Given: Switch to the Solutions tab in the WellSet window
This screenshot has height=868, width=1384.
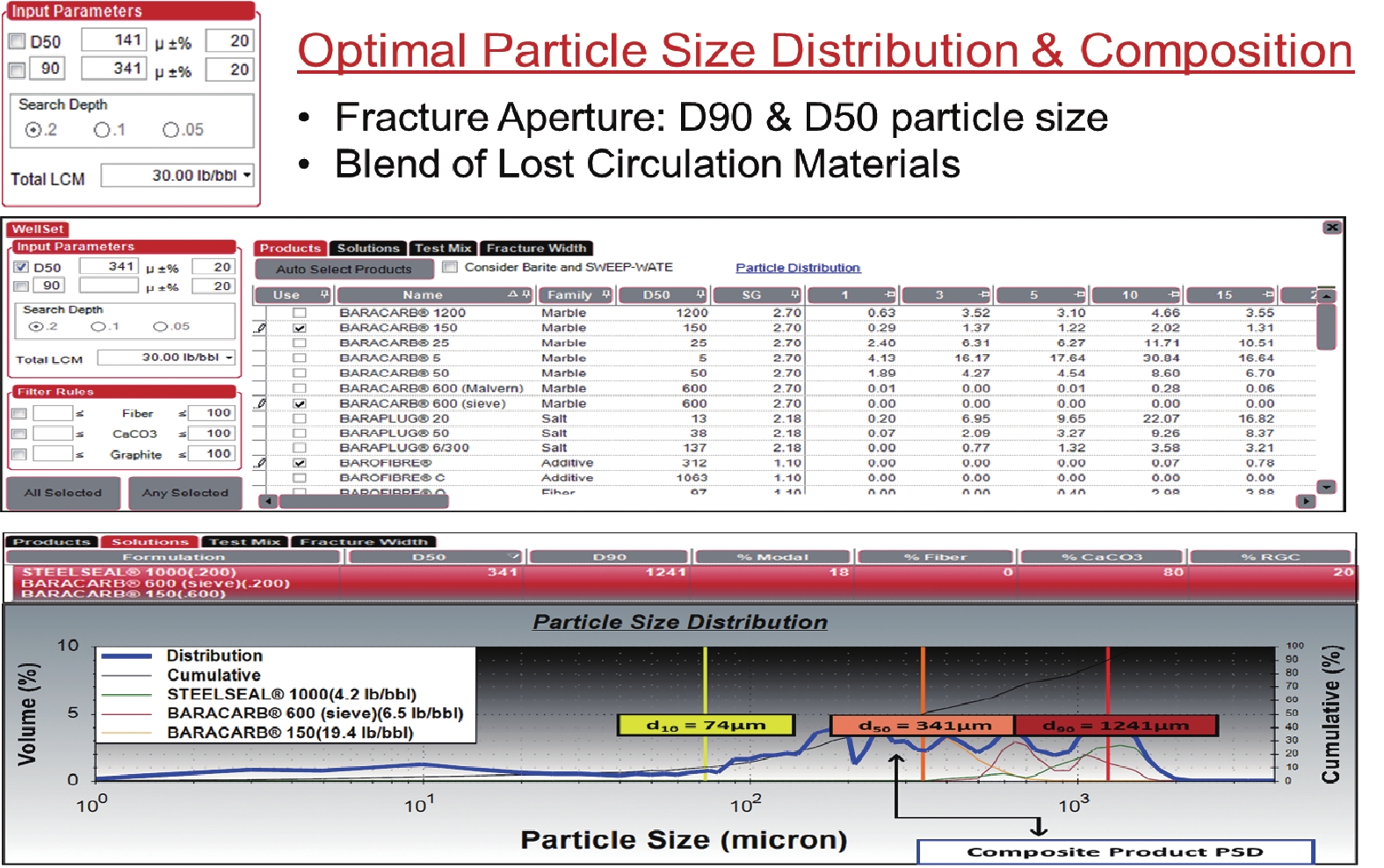Looking at the screenshot, I should pyautogui.click(x=368, y=249).
